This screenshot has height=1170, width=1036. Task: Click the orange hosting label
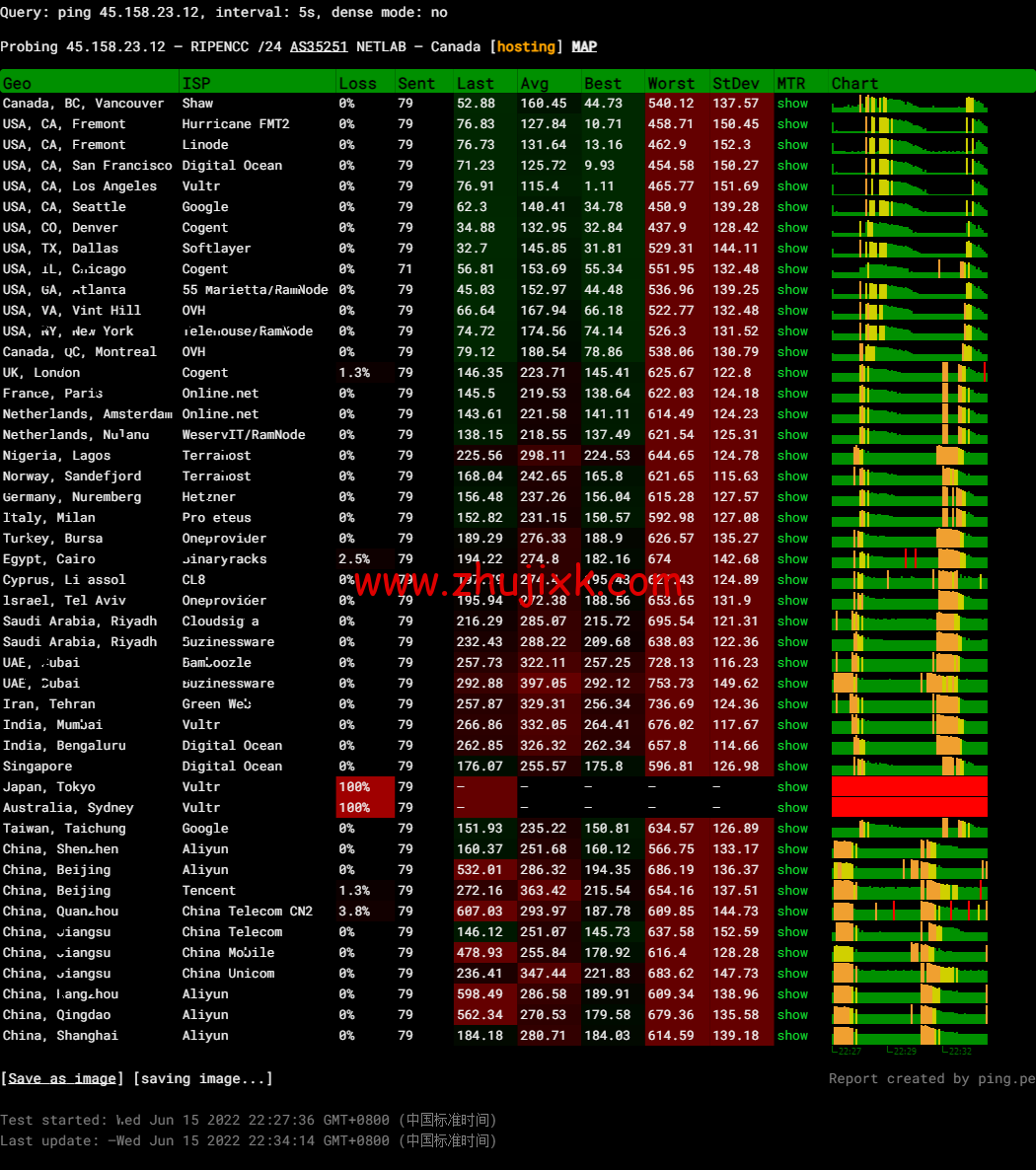pos(526,46)
